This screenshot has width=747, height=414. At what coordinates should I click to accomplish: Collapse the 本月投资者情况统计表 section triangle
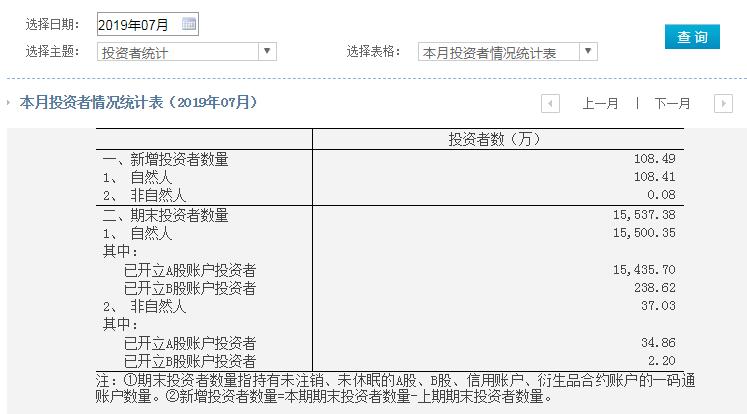click(x=9, y=103)
